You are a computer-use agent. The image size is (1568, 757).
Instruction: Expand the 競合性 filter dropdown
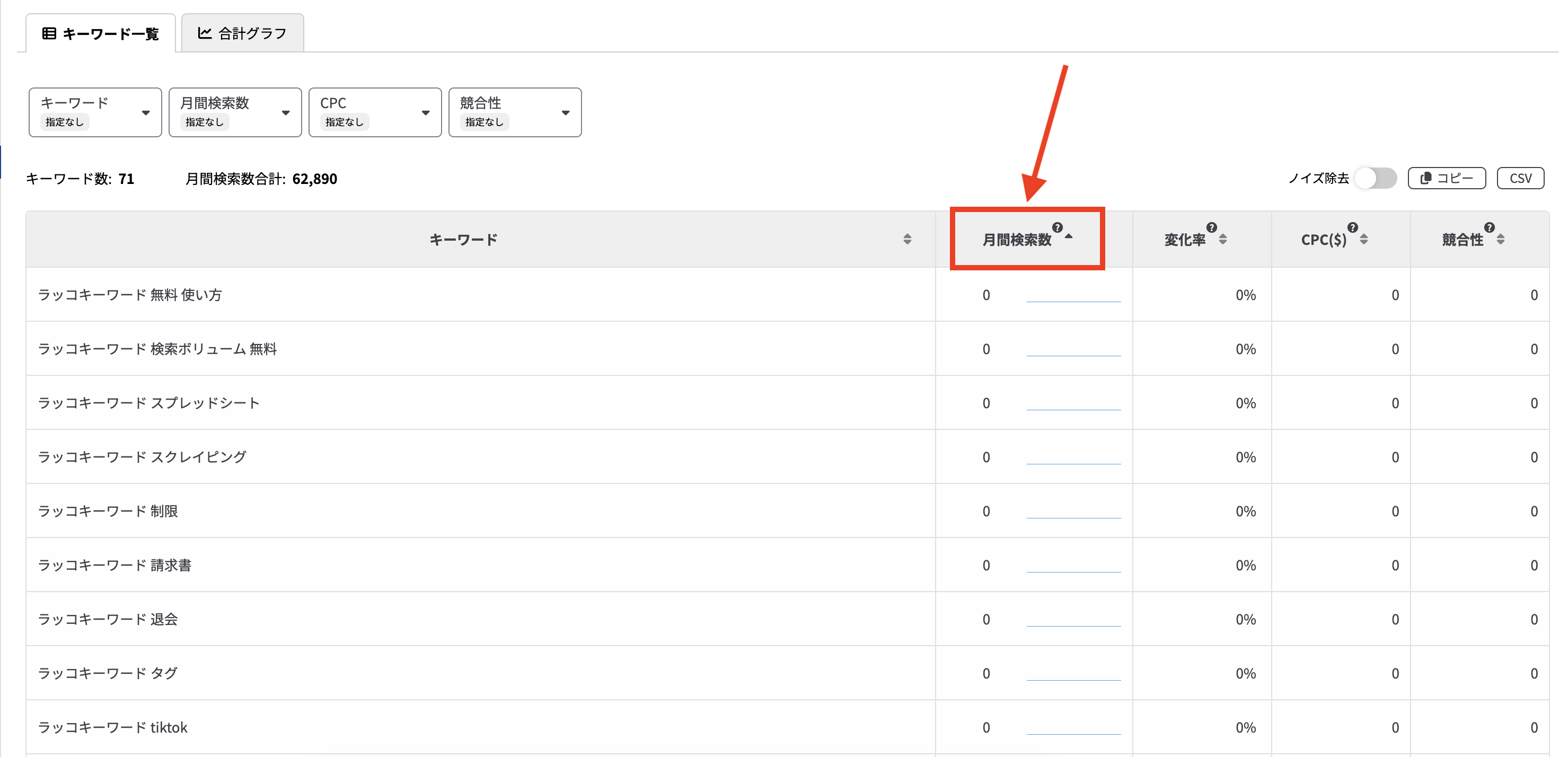(515, 112)
